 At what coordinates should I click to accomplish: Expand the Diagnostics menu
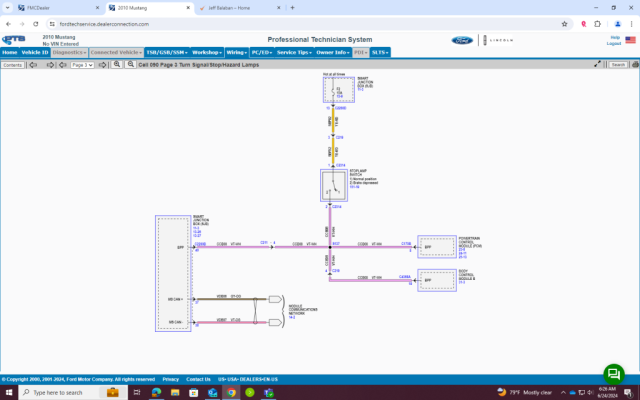click(x=69, y=53)
